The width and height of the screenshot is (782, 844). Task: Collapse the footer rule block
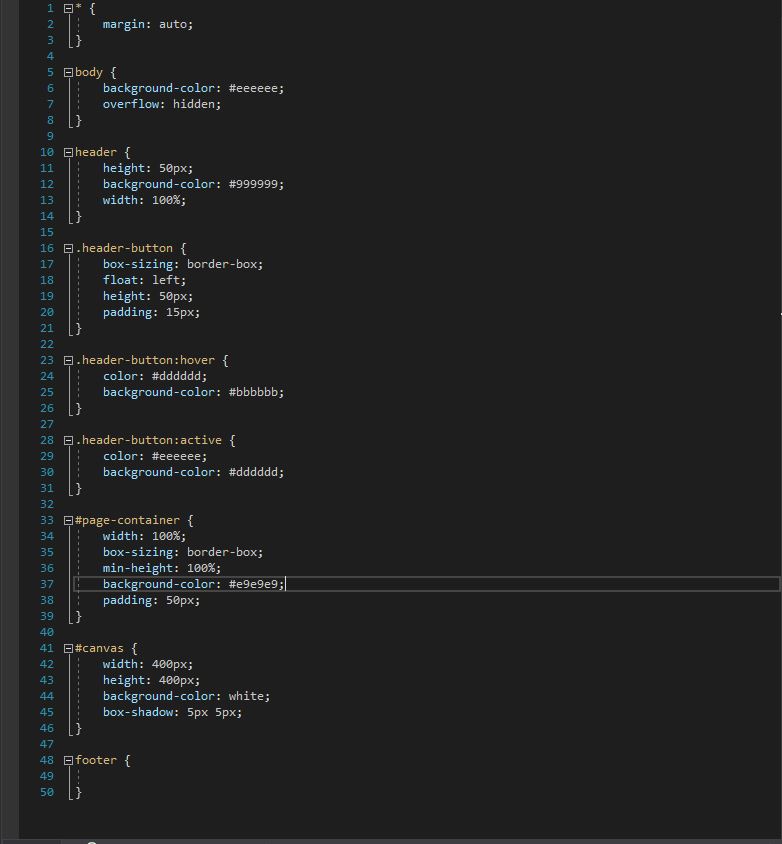click(x=68, y=761)
